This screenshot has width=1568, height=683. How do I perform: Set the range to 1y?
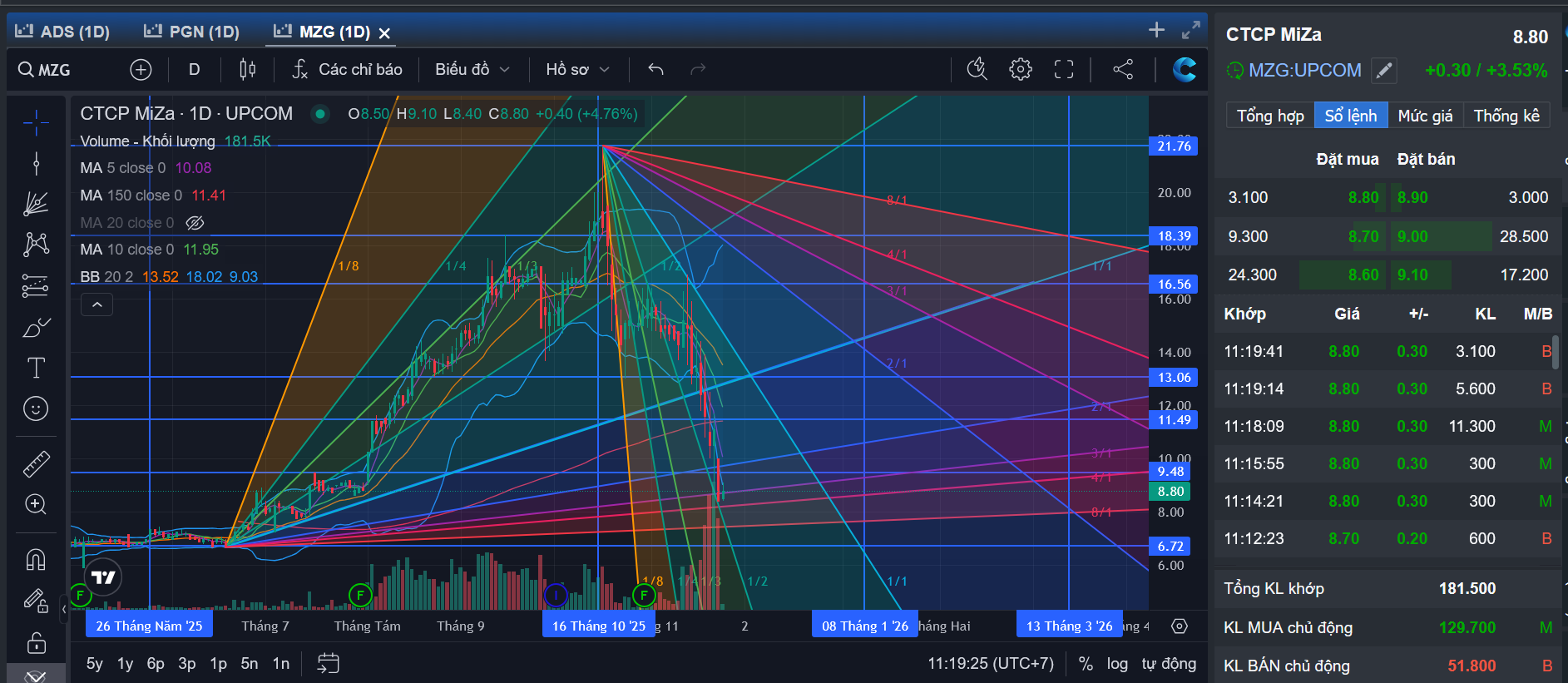click(126, 664)
